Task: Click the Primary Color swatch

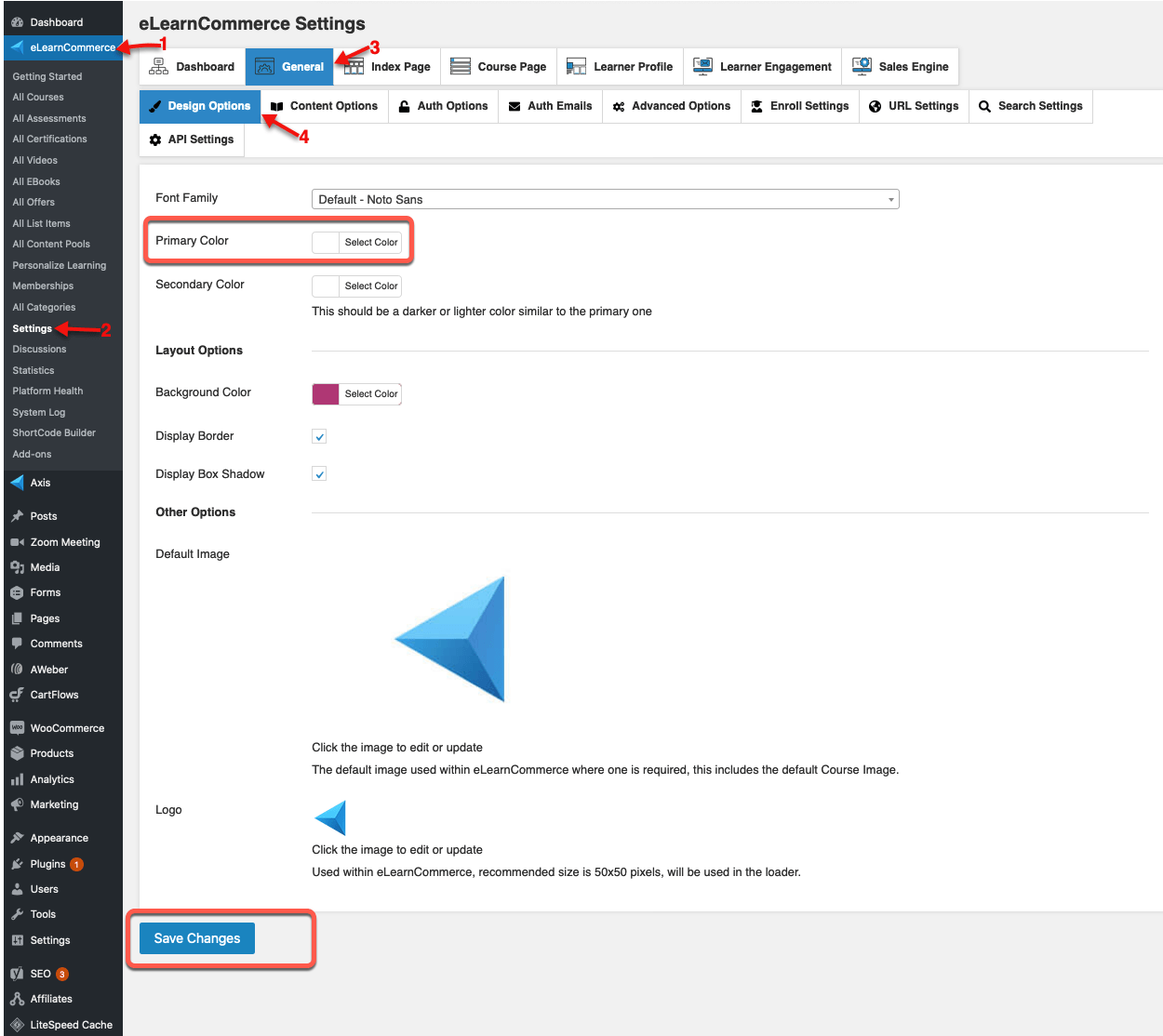Action: 326,242
